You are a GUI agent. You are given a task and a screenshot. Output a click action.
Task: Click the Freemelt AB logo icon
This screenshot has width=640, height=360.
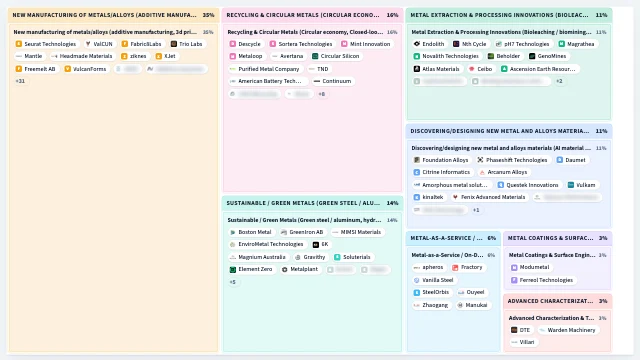coord(18,69)
